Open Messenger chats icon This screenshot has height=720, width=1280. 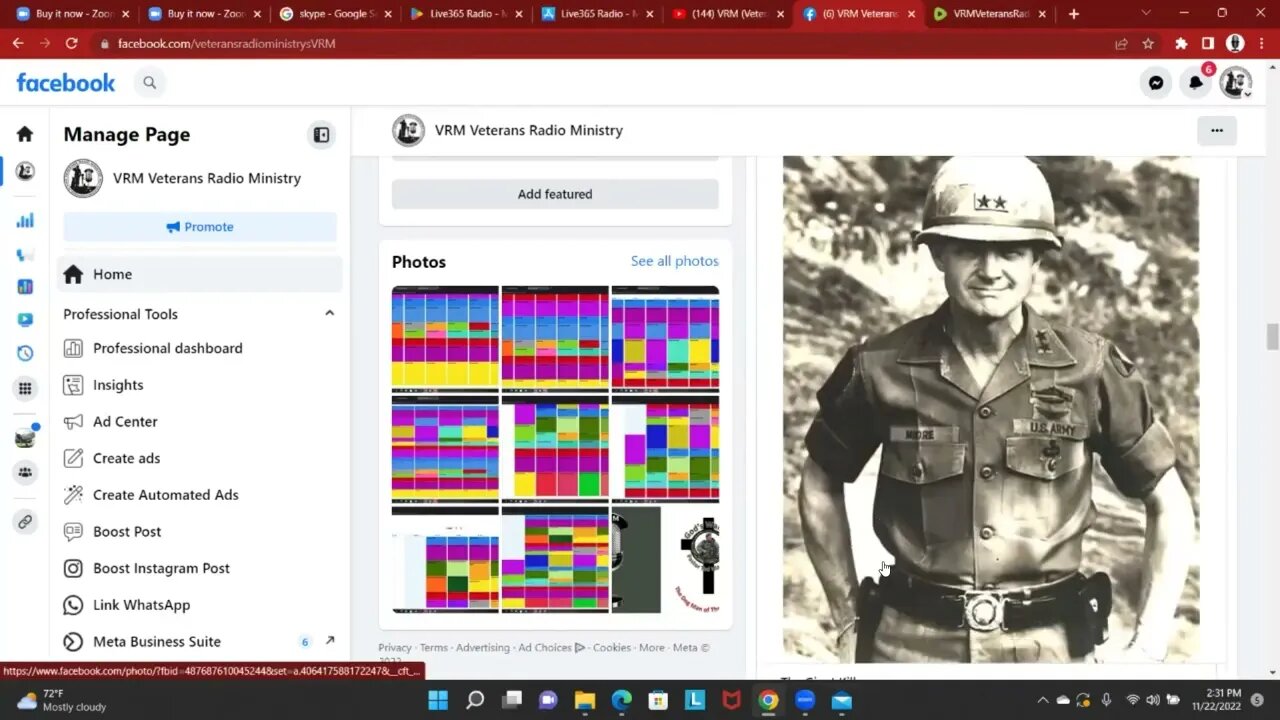pos(1156,83)
